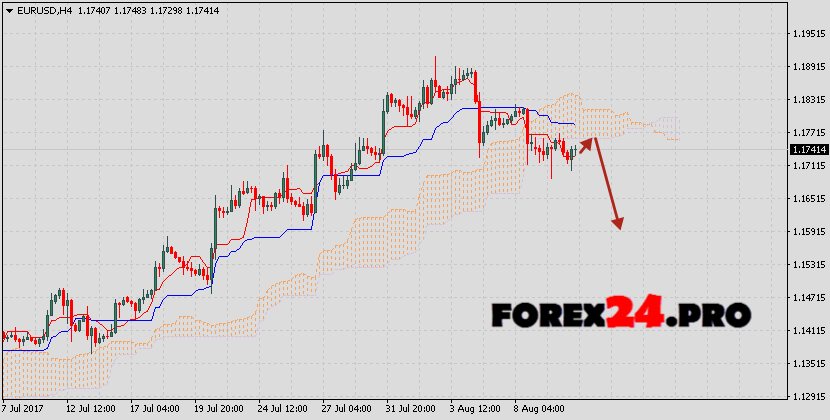The height and width of the screenshot is (420, 830).
Task: Select the 8 Aug 04:00 time label
Action: point(540,409)
